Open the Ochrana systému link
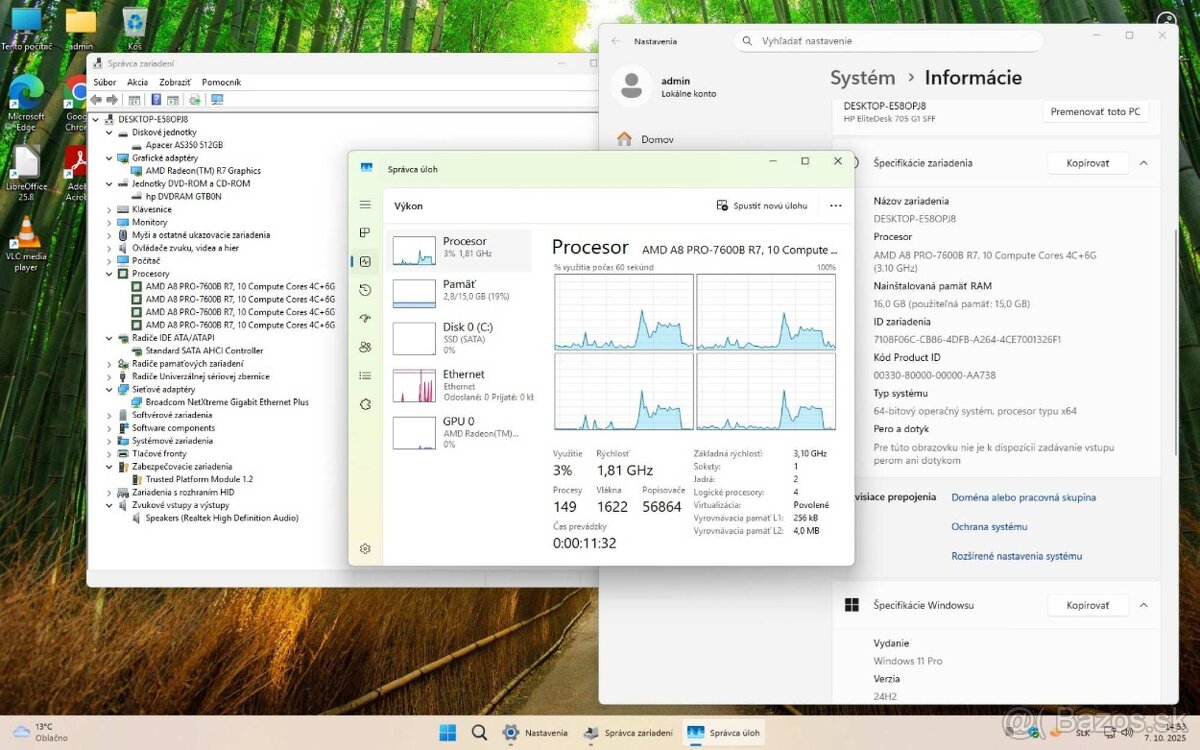 [989, 526]
